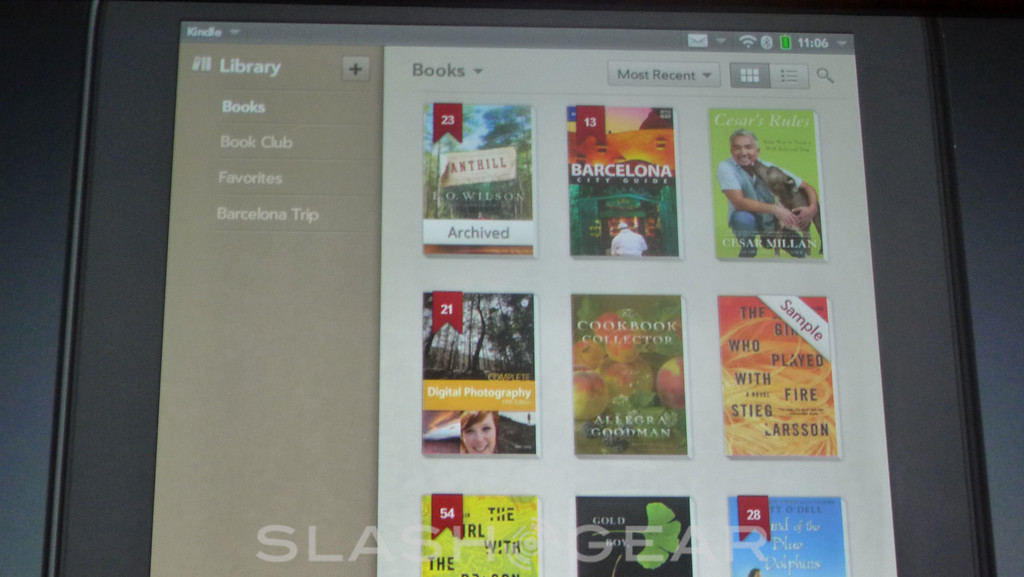The height and width of the screenshot is (577, 1024).
Task: Select Books in the sidebar
Action: point(243,106)
